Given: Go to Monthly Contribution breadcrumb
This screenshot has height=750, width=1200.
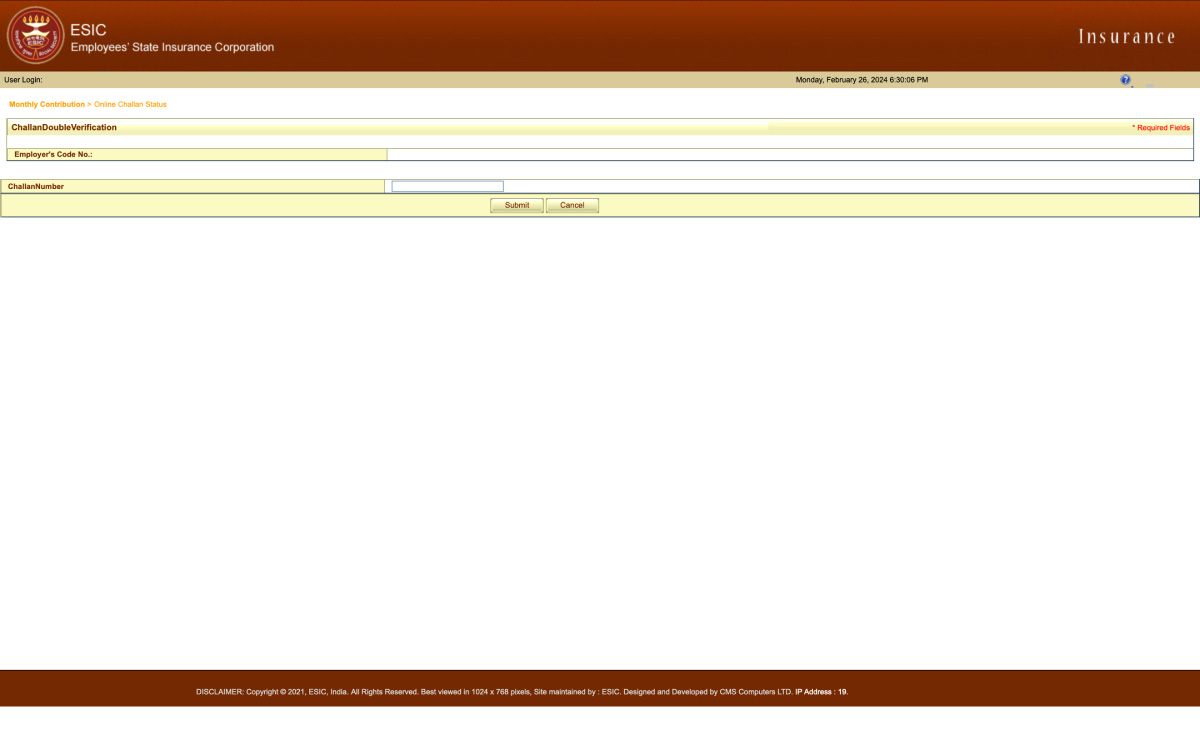Looking at the screenshot, I should click(x=47, y=104).
